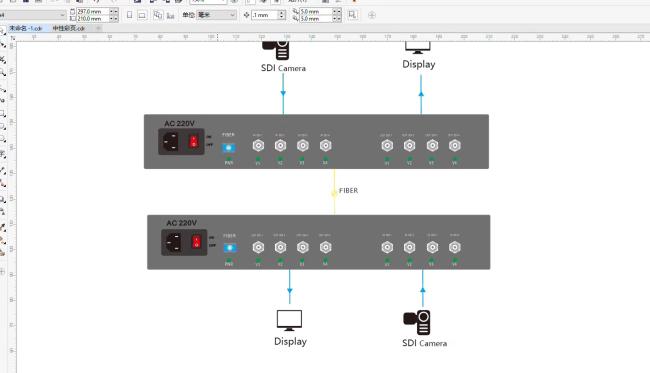The image size is (650, 373).
Task: Click the ruler origin corner icon
Action: [x=12, y=37]
